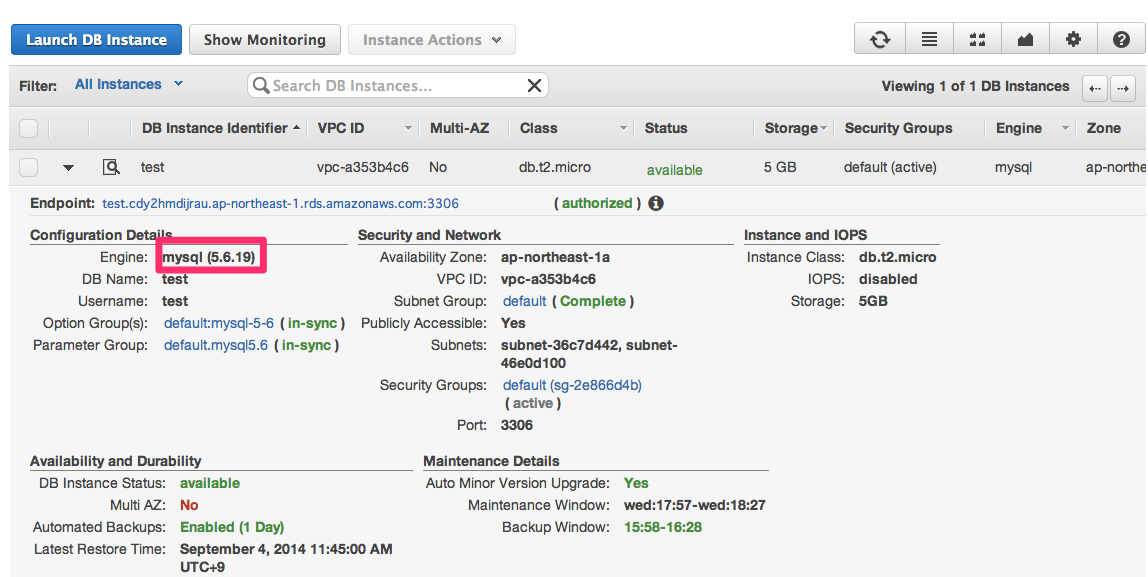Image resolution: width=1148 pixels, height=577 pixels.
Task: Select the checkbox for the test instance row
Action: [29, 167]
